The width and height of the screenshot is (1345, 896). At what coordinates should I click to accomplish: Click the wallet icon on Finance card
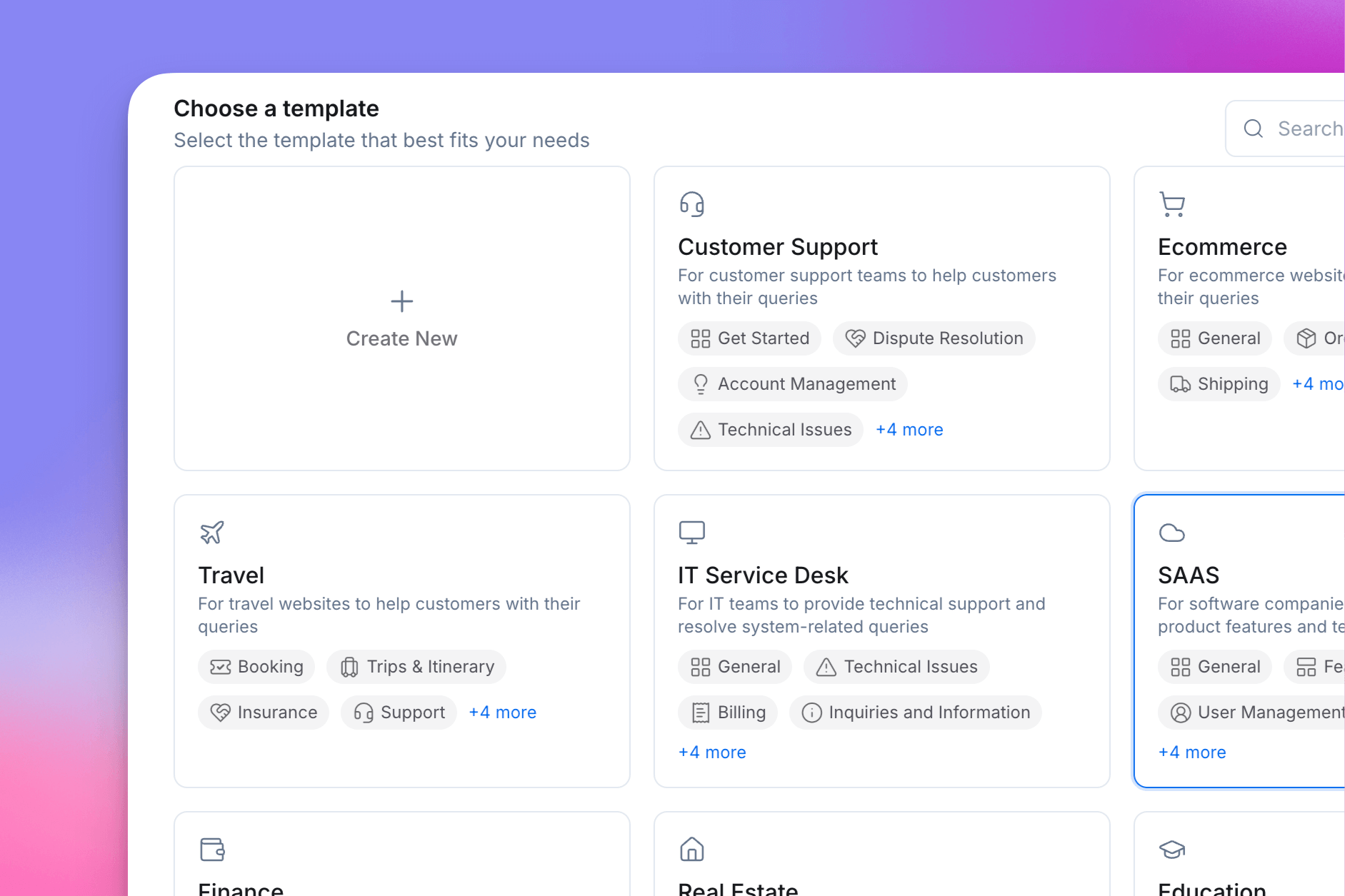click(x=212, y=850)
